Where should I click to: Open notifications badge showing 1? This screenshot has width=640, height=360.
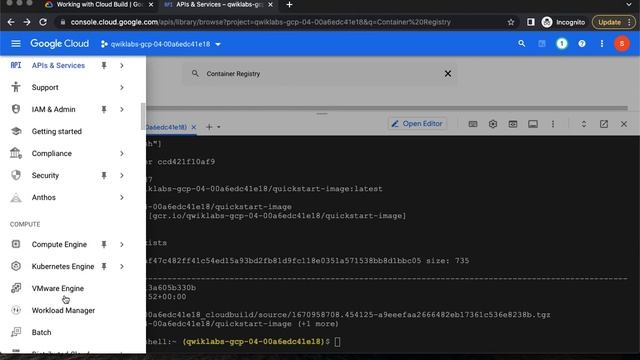coord(562,44)
